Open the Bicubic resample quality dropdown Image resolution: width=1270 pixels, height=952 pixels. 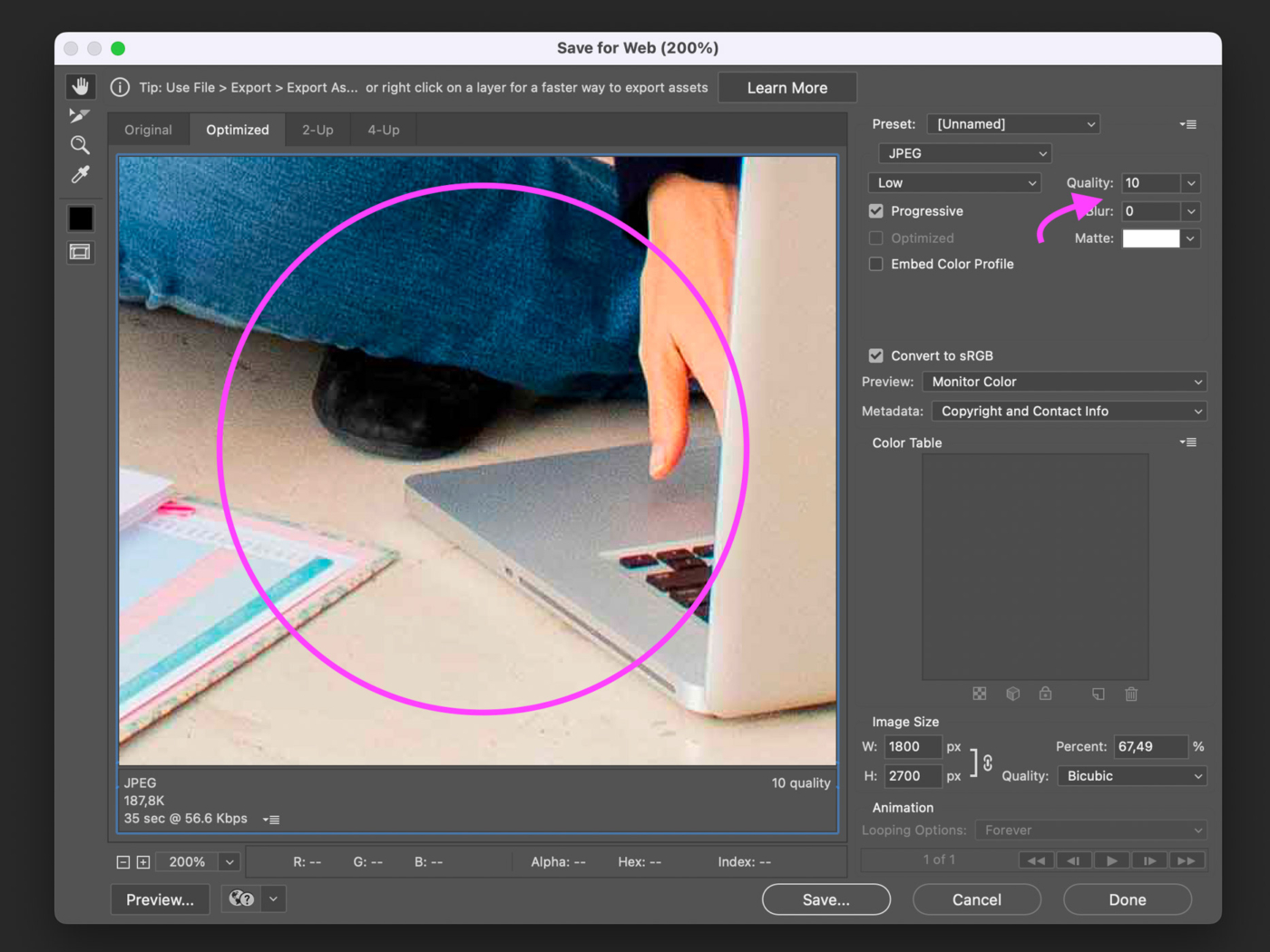(1132, 776)
